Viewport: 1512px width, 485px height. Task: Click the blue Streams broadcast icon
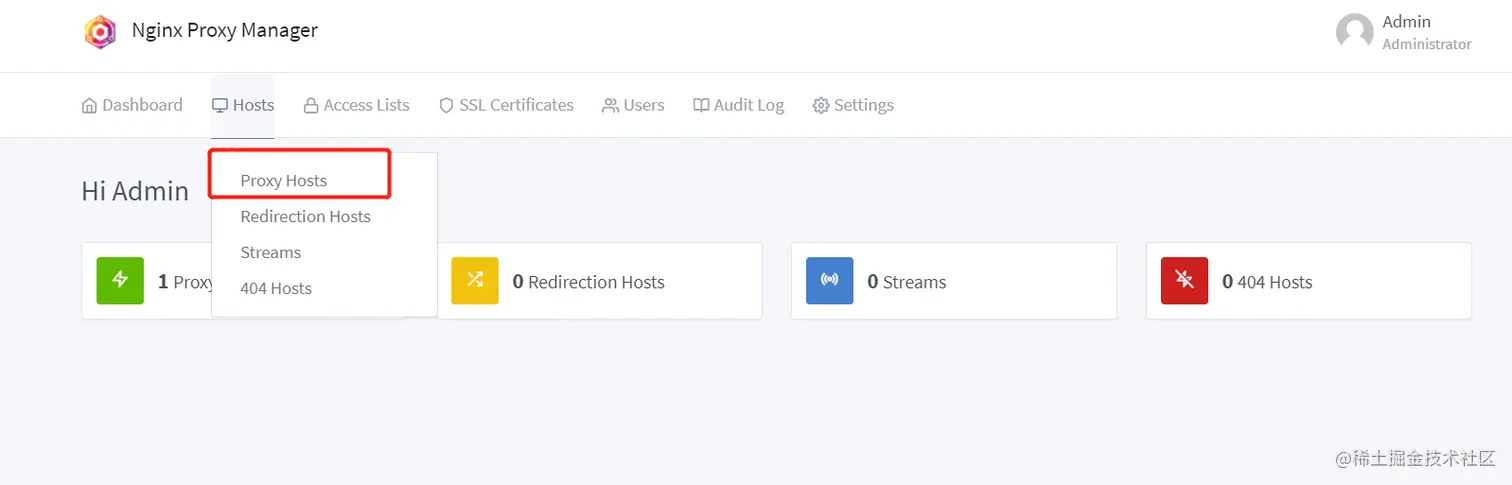tap(830, 281)
